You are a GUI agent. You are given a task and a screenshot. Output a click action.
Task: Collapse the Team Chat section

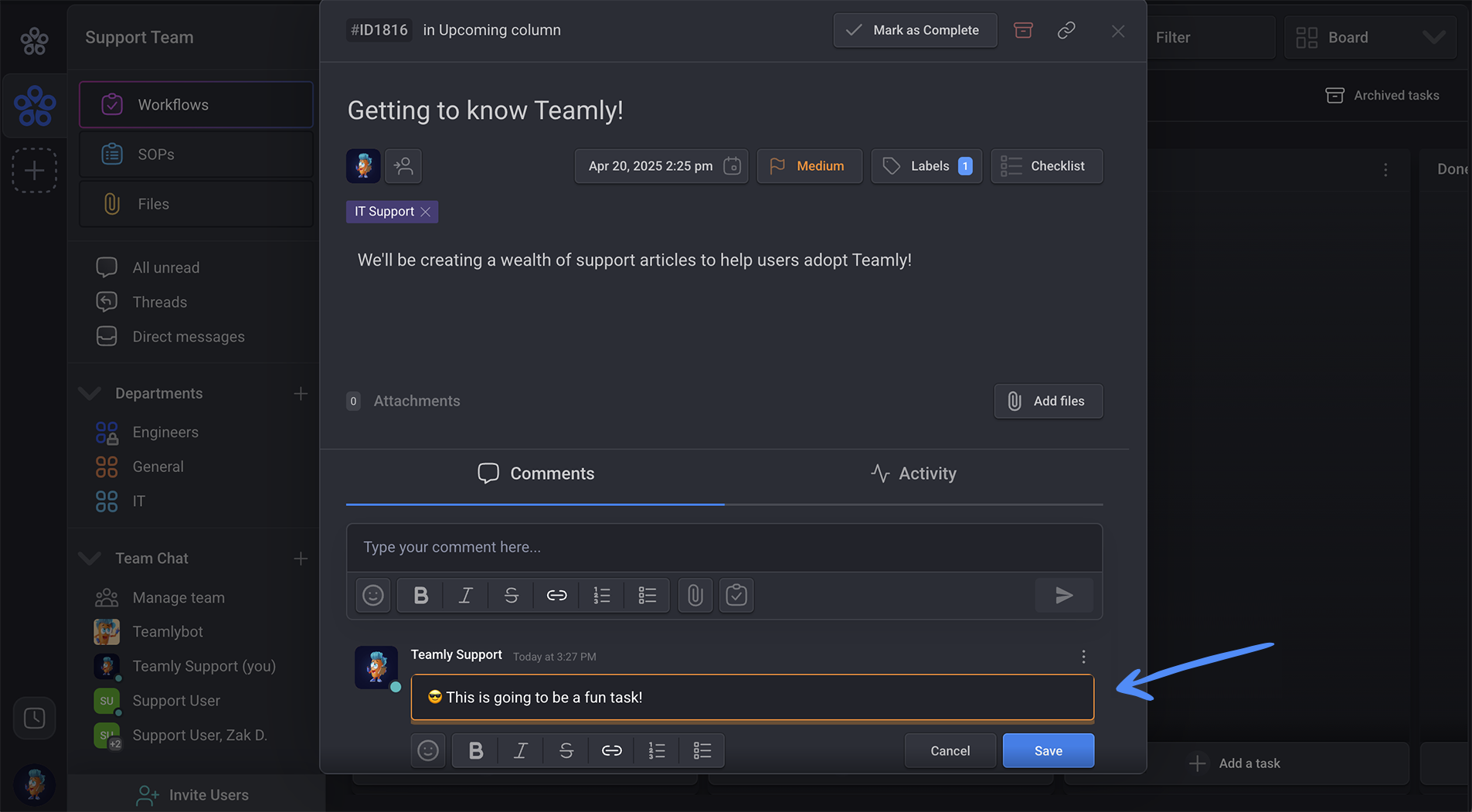[90, 559]
